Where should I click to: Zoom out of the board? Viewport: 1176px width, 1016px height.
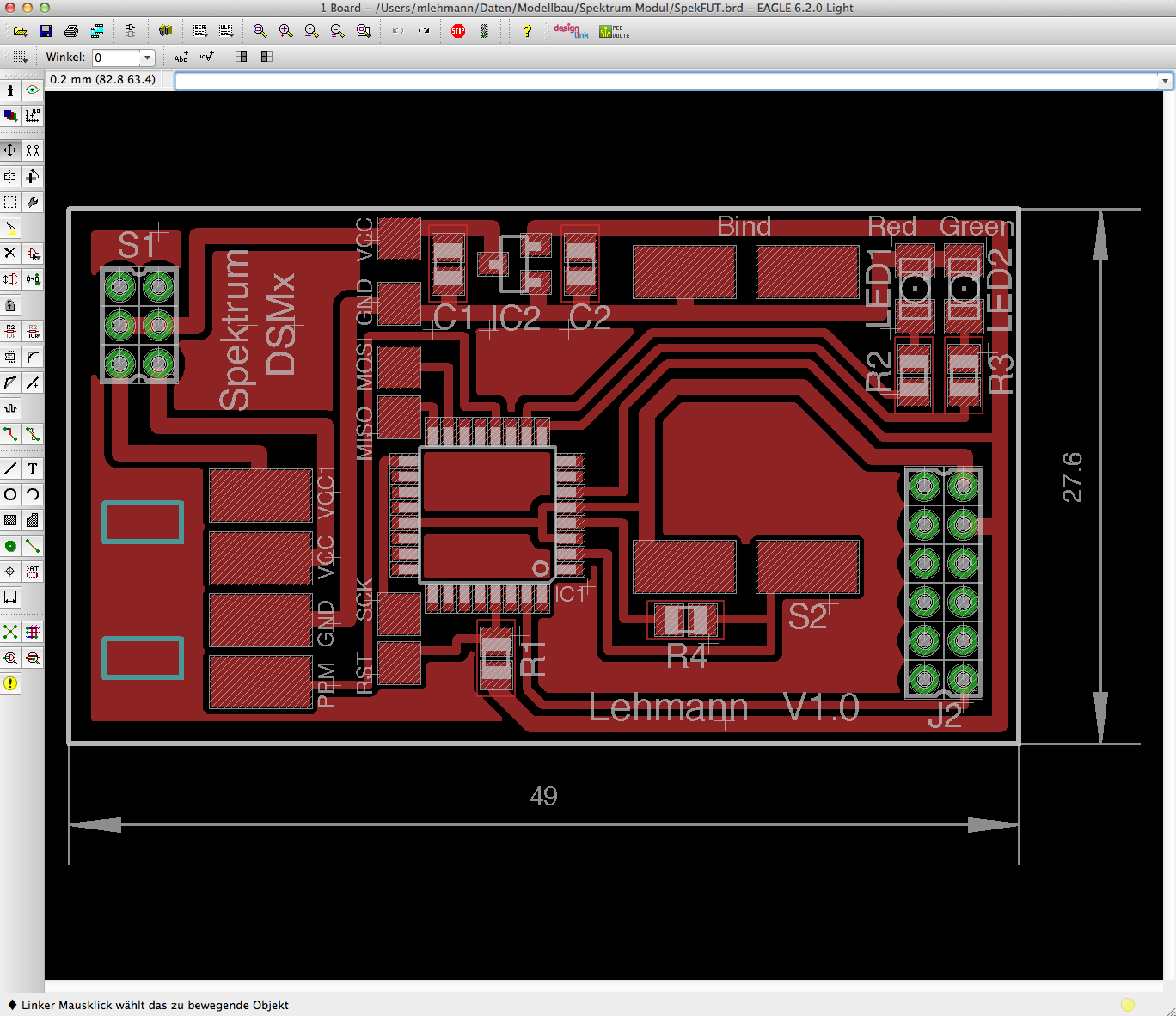coord(311,31)
